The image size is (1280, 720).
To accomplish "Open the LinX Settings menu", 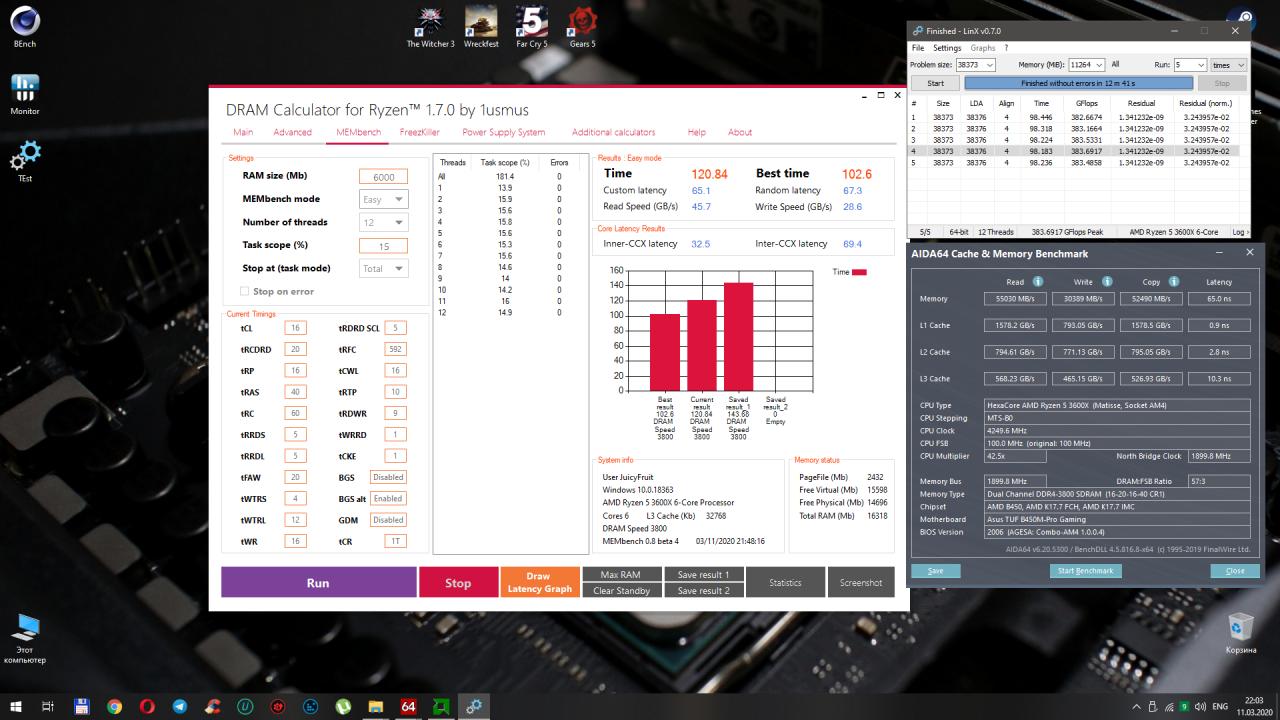I will click(947, 48).
